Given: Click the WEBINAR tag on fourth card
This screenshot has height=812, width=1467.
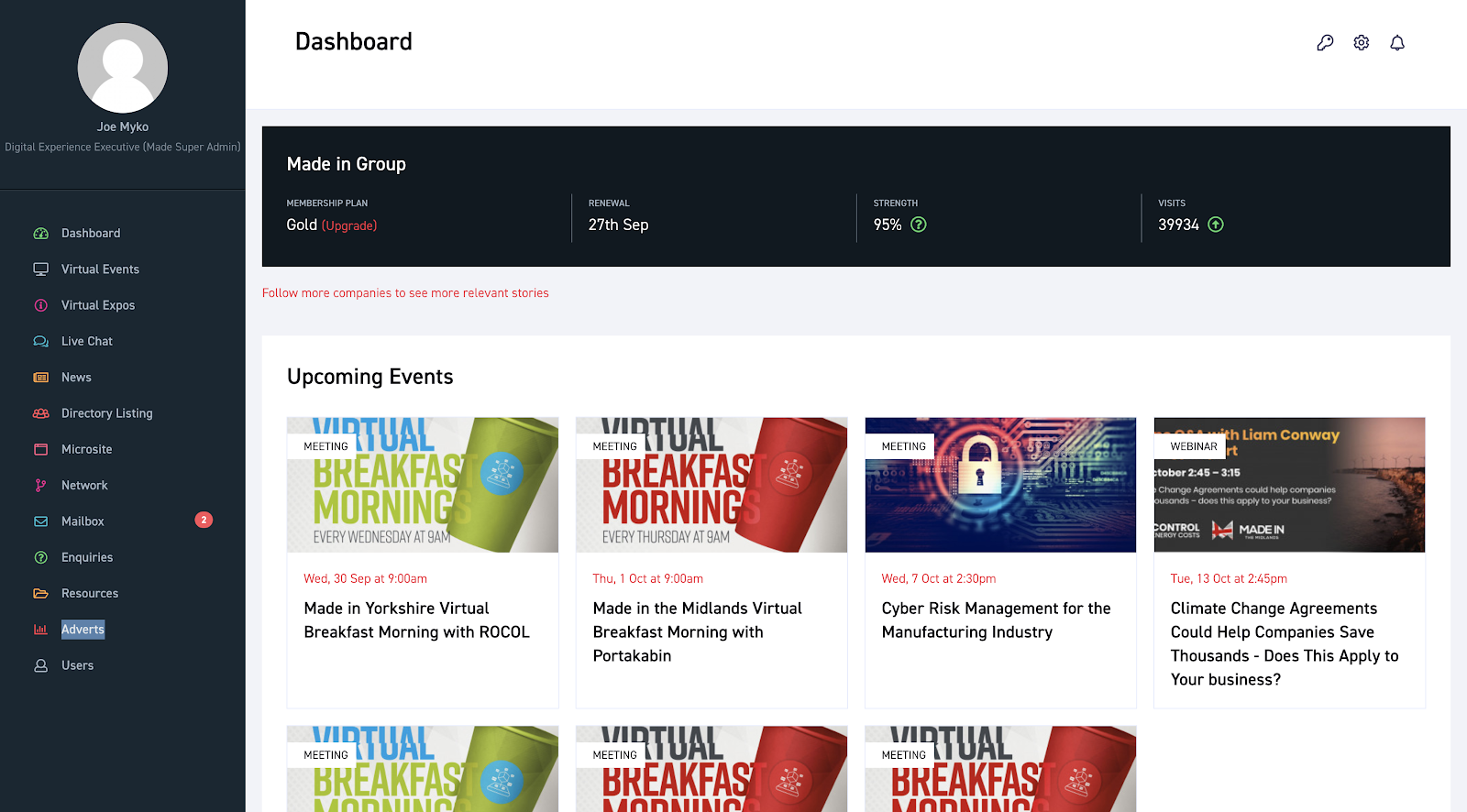Looking at the screenshot, I should tap(1194, 446).
